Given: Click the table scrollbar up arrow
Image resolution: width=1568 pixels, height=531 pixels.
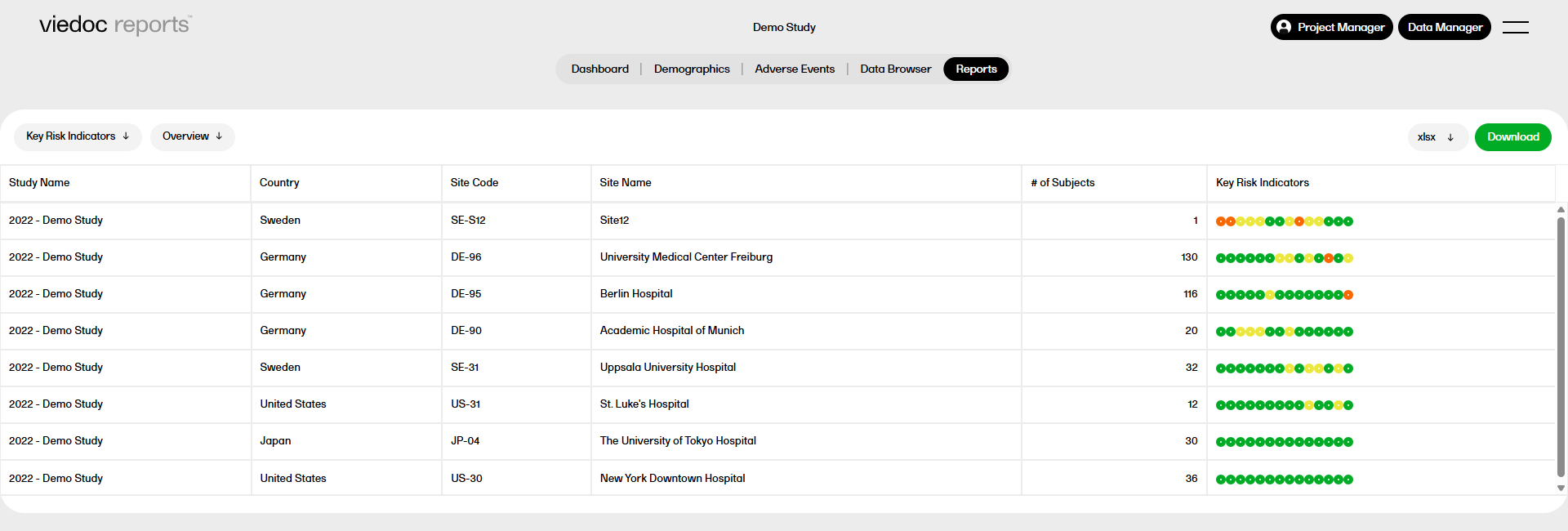Looking at the screenshot, I should tap(1561, 210).
